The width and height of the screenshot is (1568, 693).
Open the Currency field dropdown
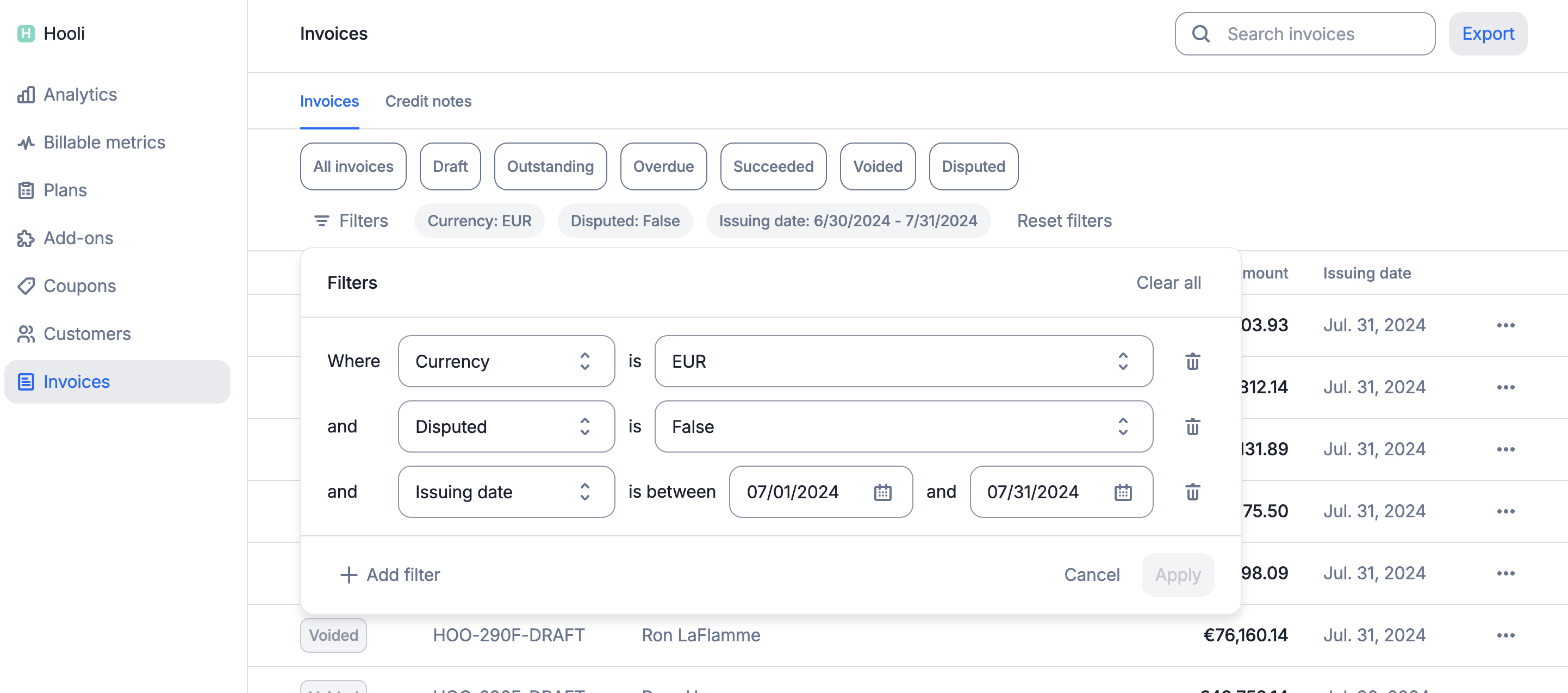pyautogui.click(x=506, y=361)
